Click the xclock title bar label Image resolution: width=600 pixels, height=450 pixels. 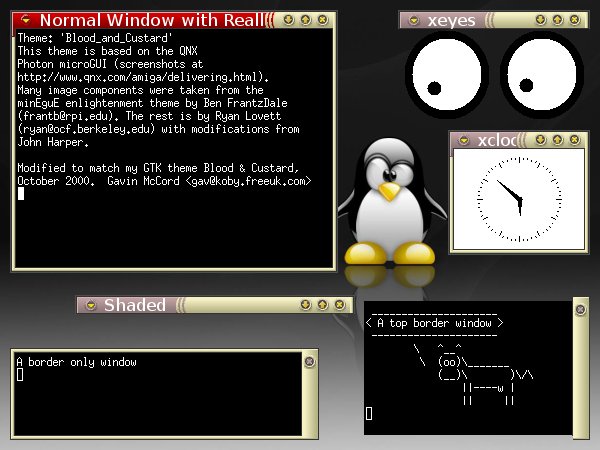(497, 140)
